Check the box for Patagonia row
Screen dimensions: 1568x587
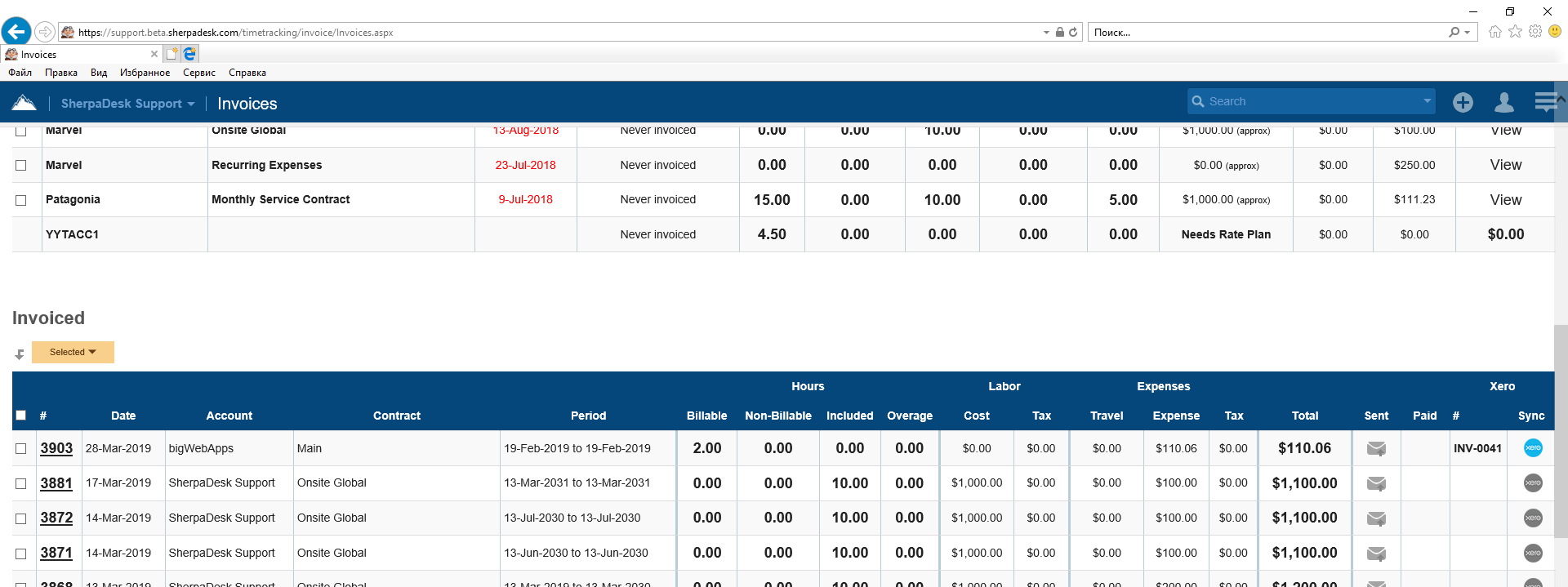coord(21,200)
